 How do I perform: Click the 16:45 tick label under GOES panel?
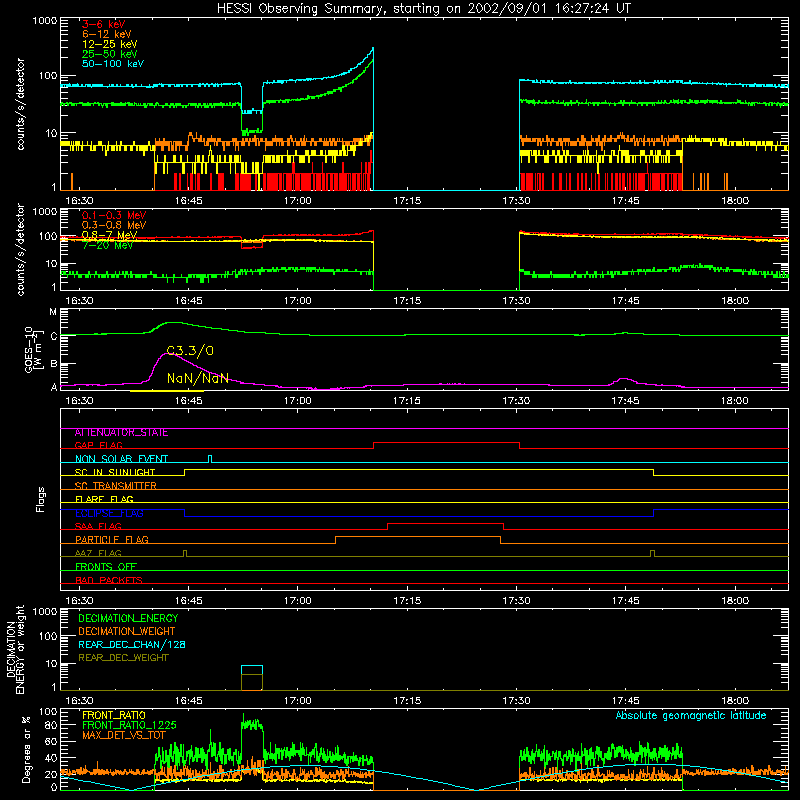click(x=188, y=401)
